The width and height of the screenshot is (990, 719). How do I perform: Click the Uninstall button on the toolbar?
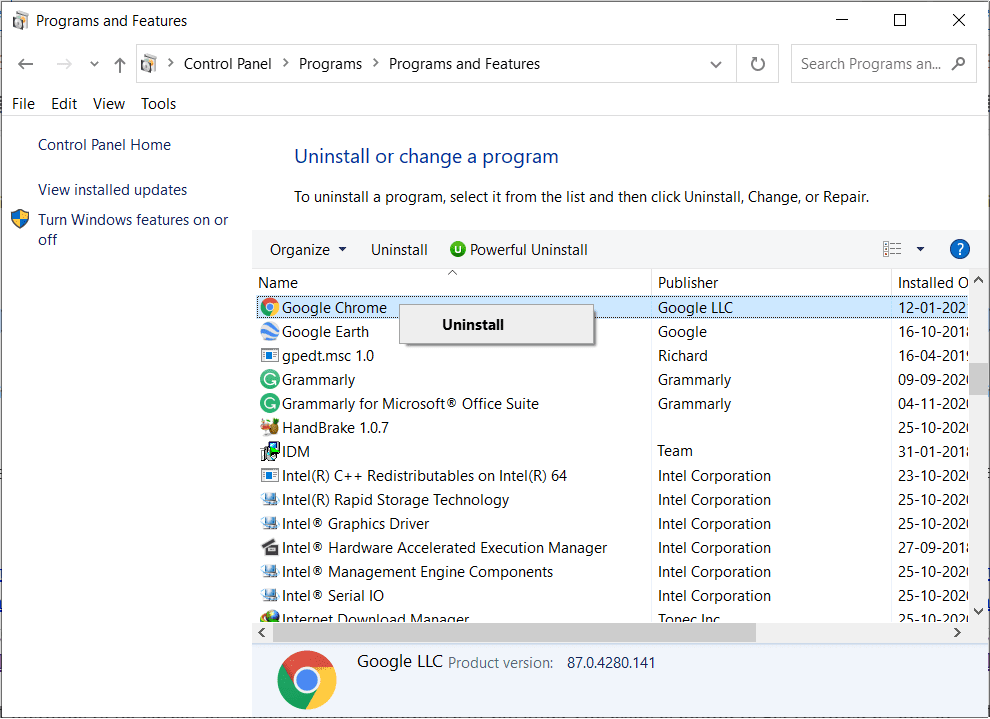(399, 249)
